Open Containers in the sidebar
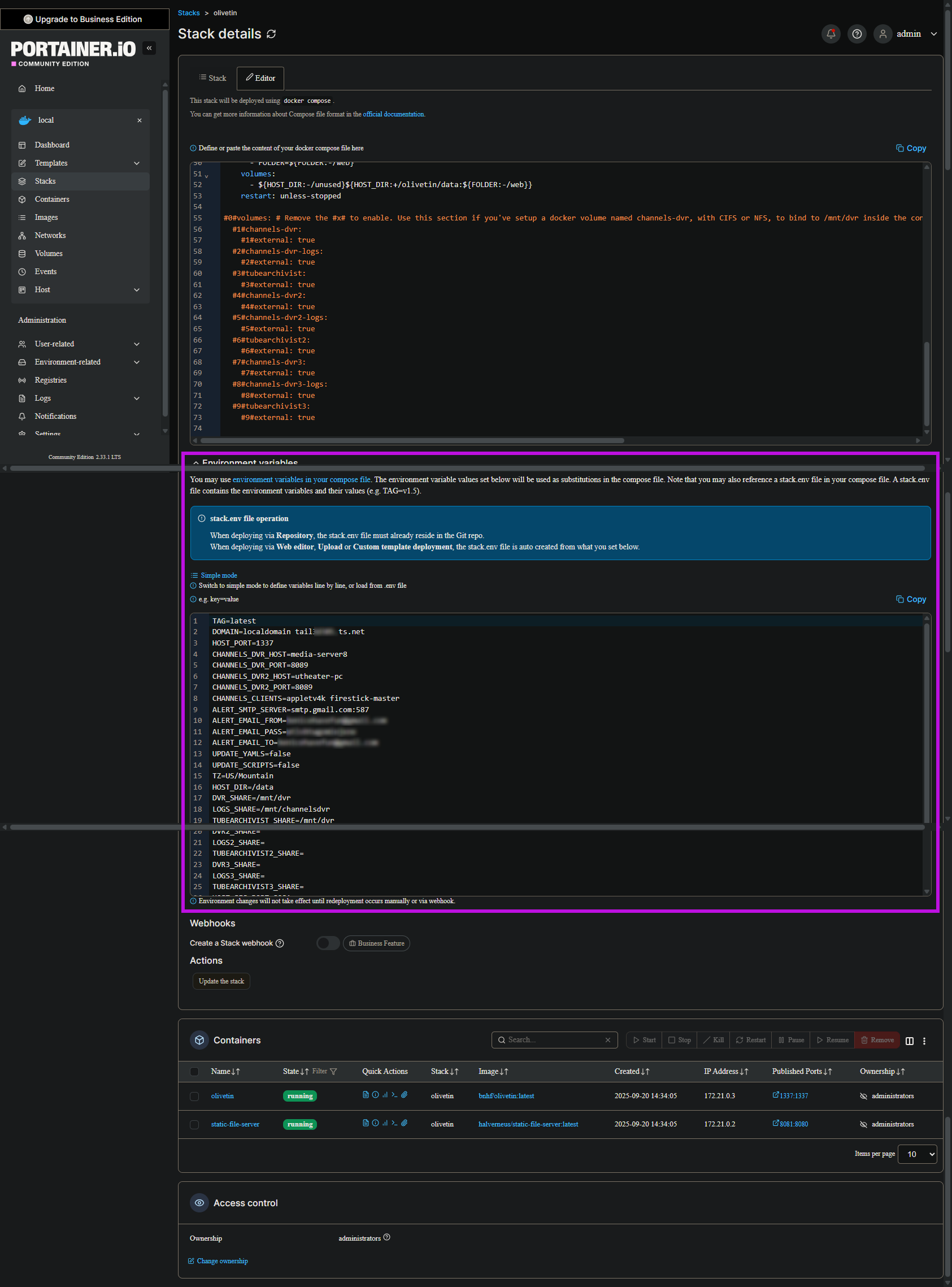 52,200
